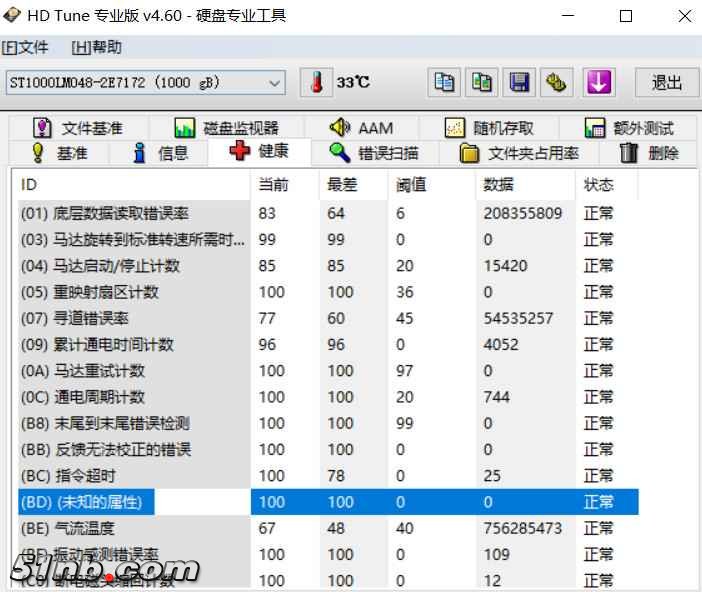Image resolution: width=702 pixels, height=592 pixels.
Task: Select row (0C) 通电周期计数
Action: pyautogui.click(x=328, y=397)
